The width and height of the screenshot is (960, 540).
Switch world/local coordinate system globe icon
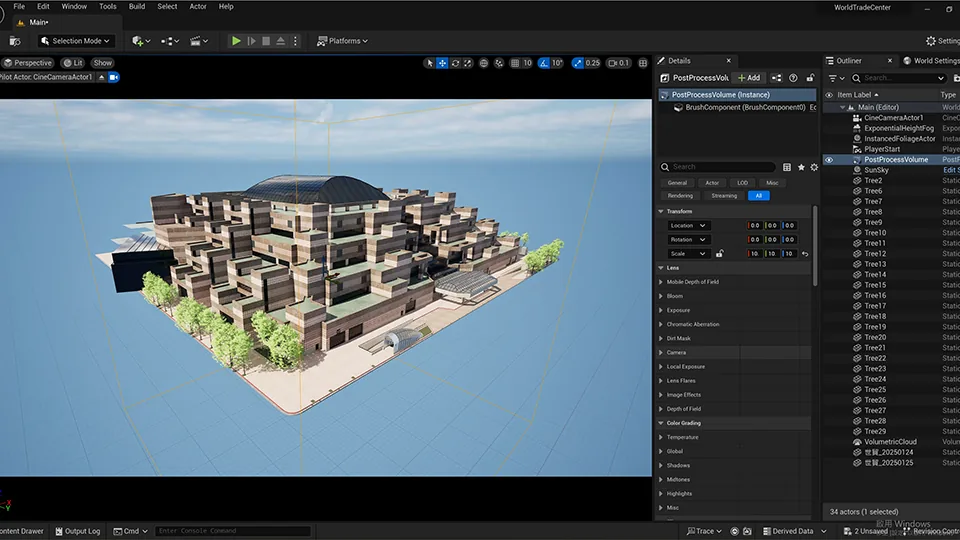[x=484, y=63]
